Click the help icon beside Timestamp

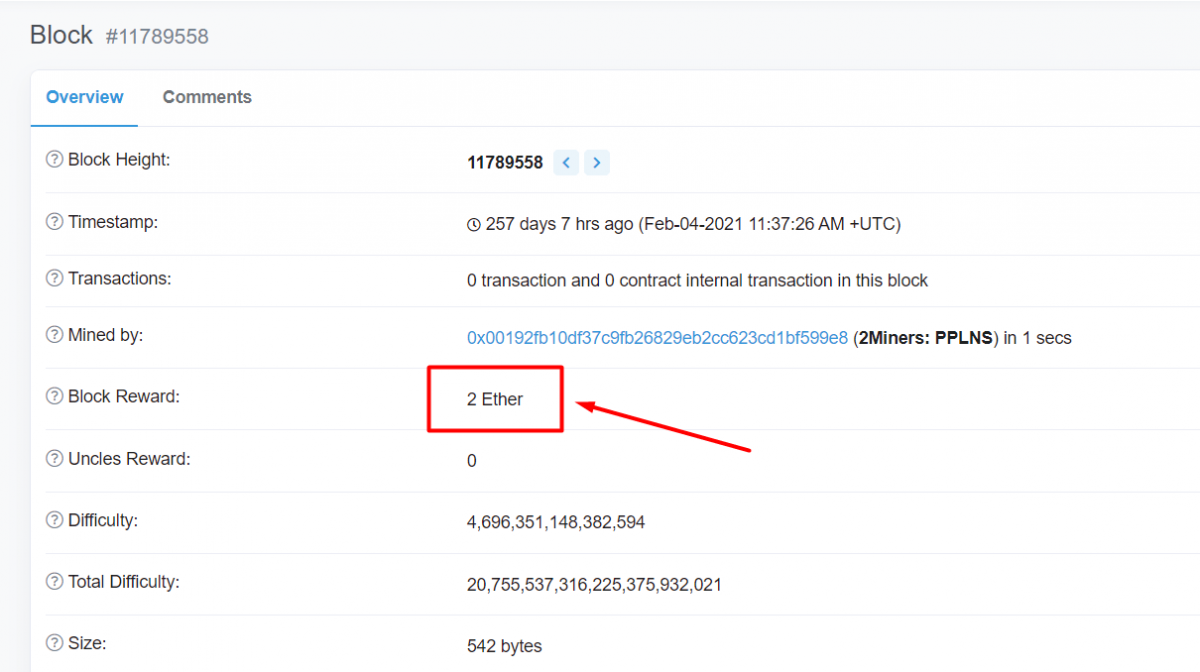coord(53,221)
